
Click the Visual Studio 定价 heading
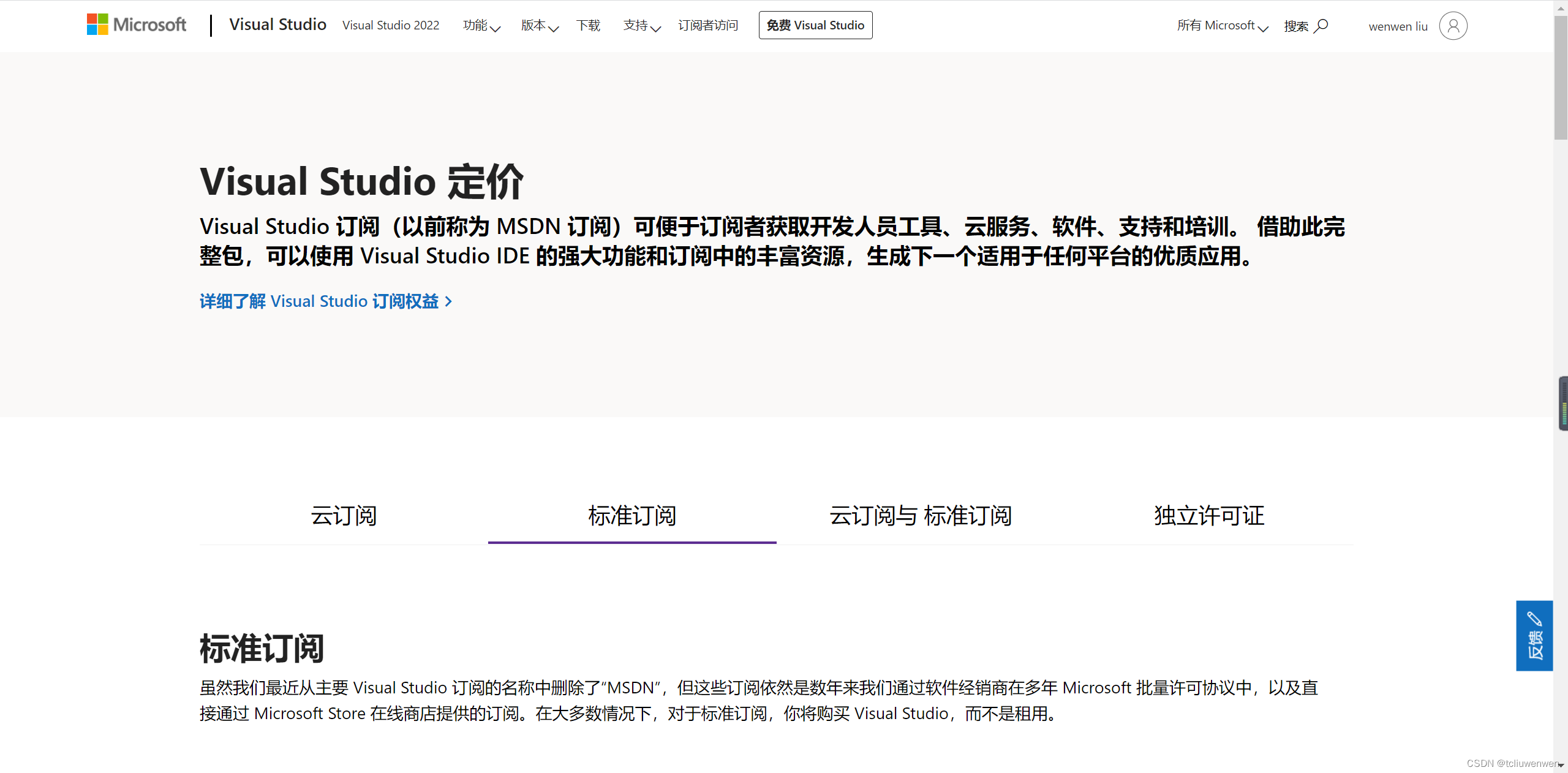tap(361, 182)
